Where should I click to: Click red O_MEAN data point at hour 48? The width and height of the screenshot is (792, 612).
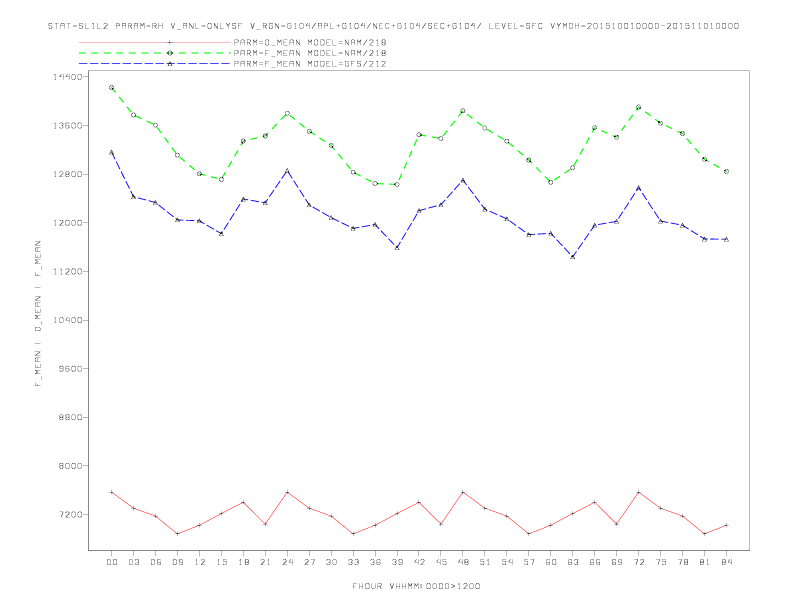(x=463, y=492)
